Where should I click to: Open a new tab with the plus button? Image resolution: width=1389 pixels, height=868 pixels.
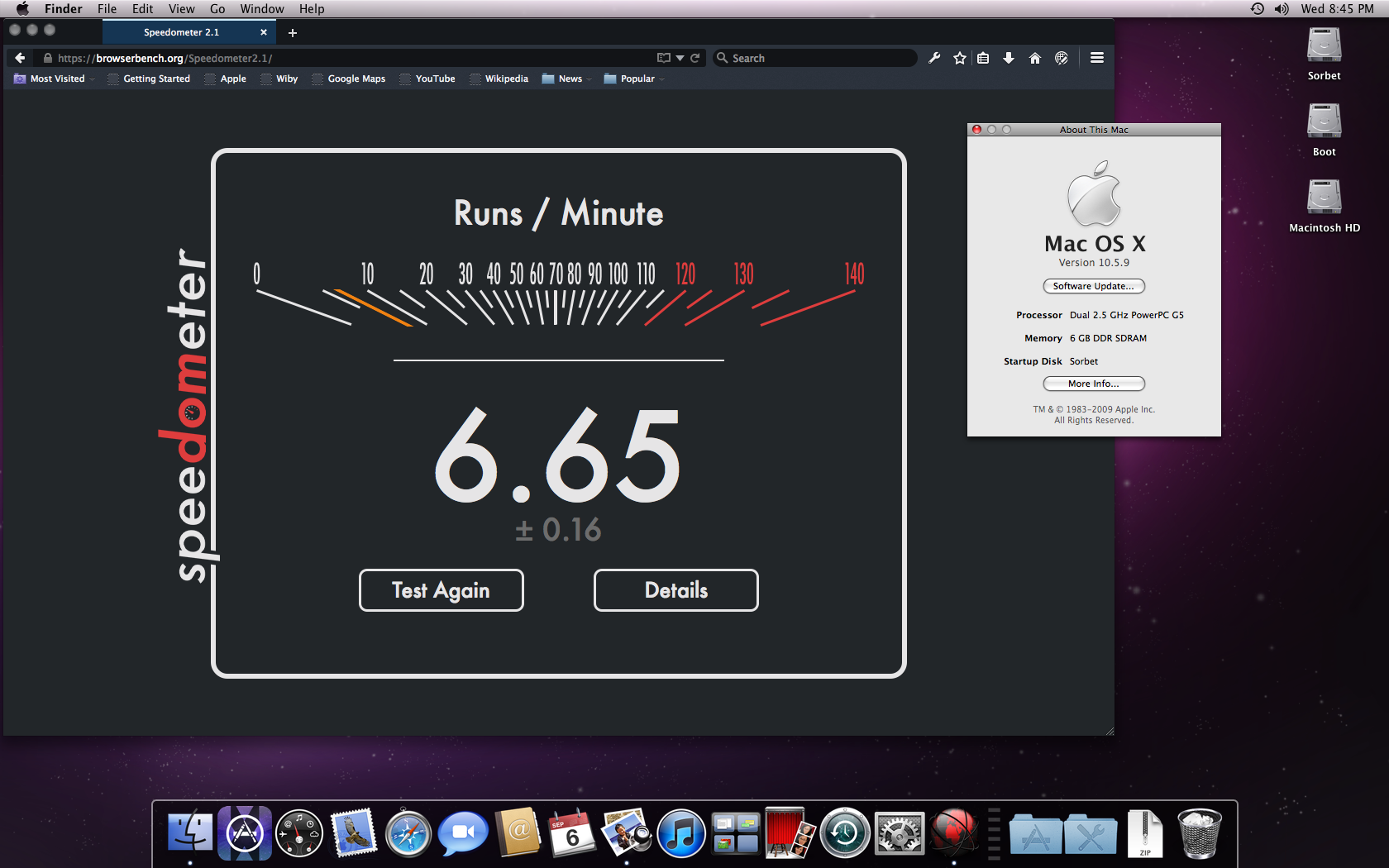(x=292, y=33)
